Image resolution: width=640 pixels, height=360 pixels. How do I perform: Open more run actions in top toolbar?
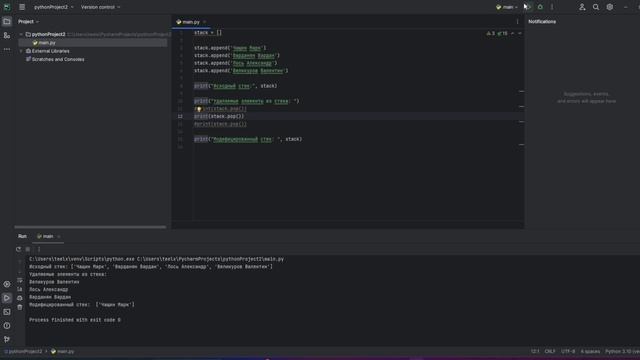point(552,7)
